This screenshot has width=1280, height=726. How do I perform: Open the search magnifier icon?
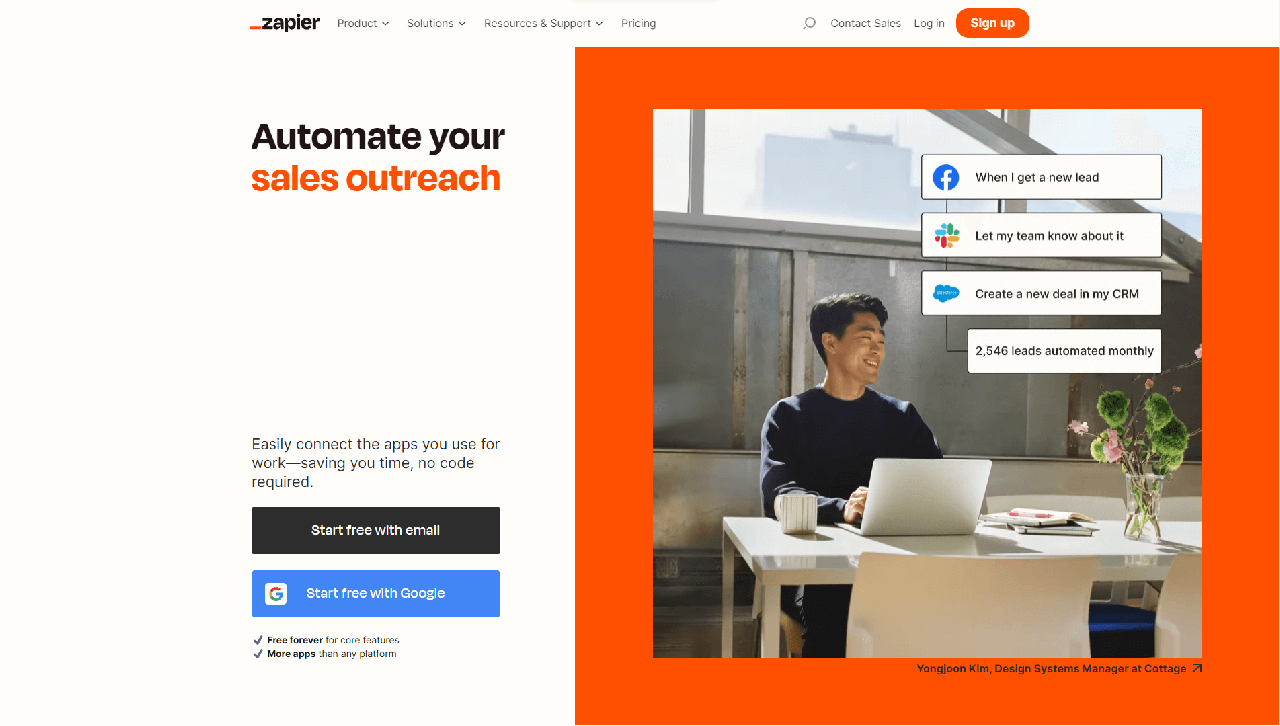point(810,23)
